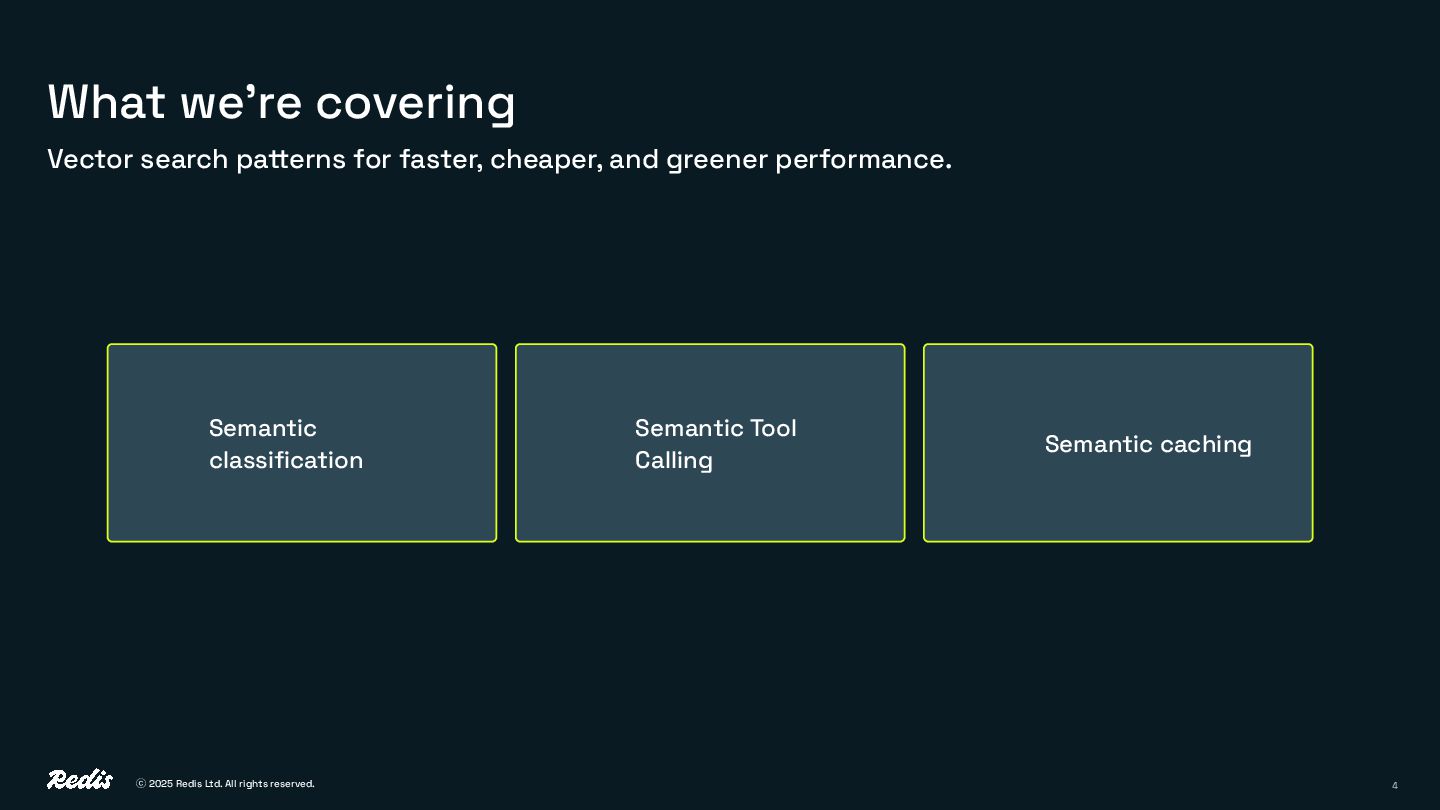Click the word 'covering' in the title

(415, 103)
